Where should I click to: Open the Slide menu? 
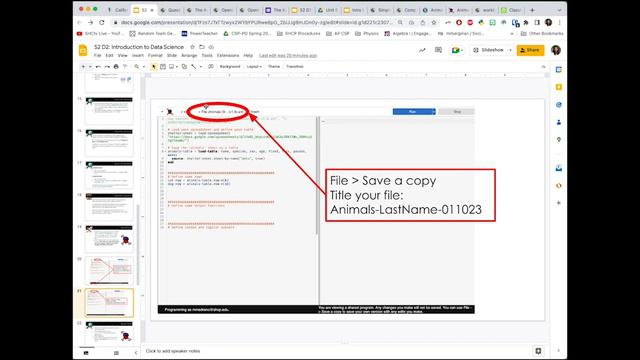(x=172, y=56)
